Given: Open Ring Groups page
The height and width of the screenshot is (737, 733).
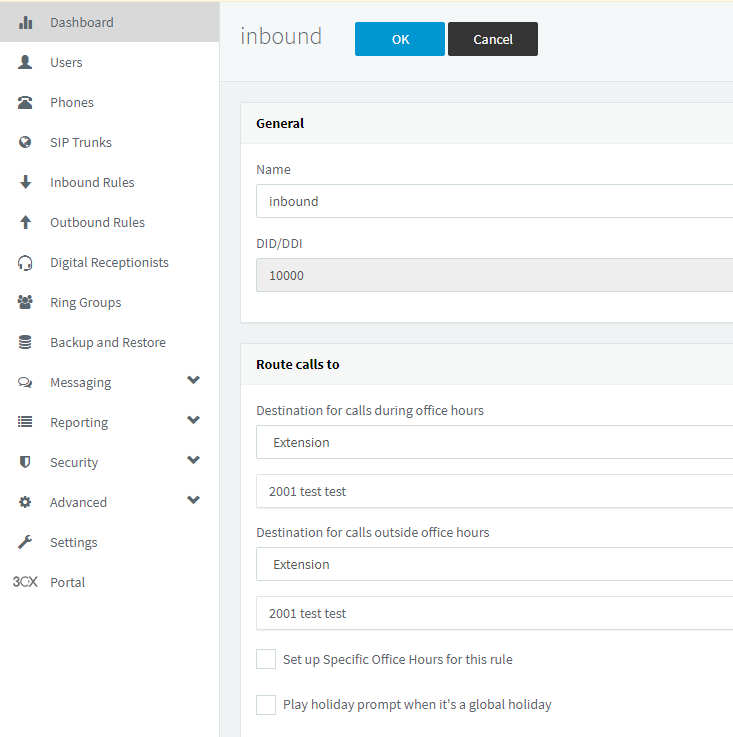Looking at the screenshot, I should click(x=110, y=302).
